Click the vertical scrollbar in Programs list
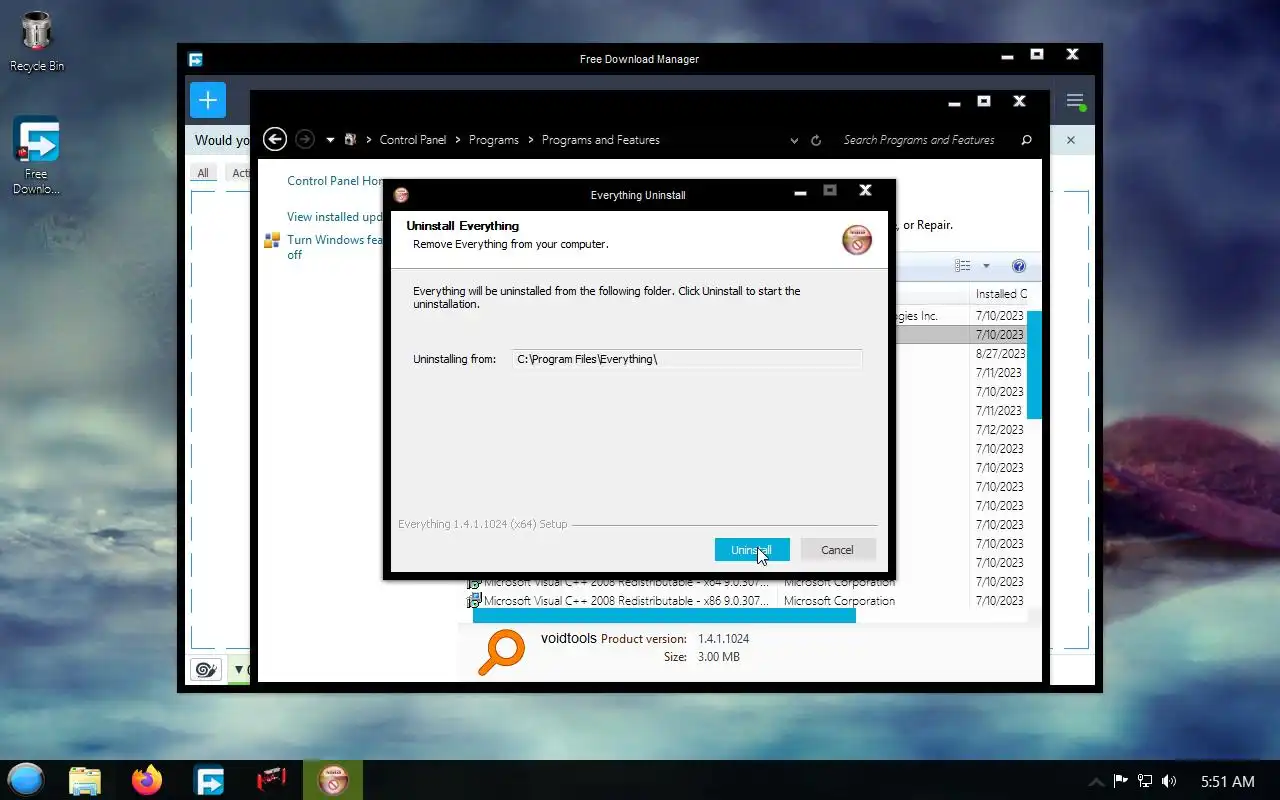The height and width of the screenshot is (800, 1280). click(1034, 364)
